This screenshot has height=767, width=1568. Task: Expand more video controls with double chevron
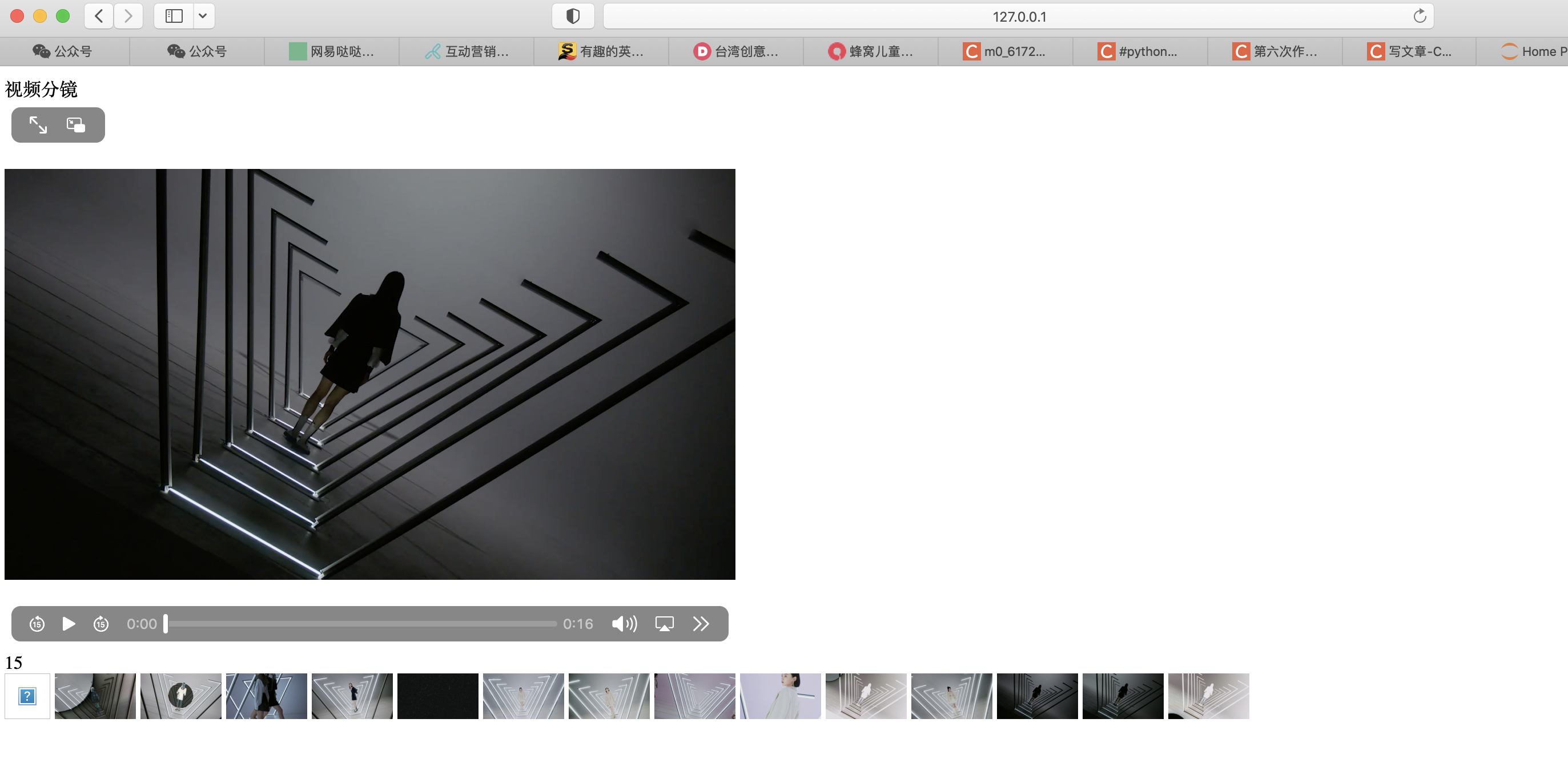point(701,623)
